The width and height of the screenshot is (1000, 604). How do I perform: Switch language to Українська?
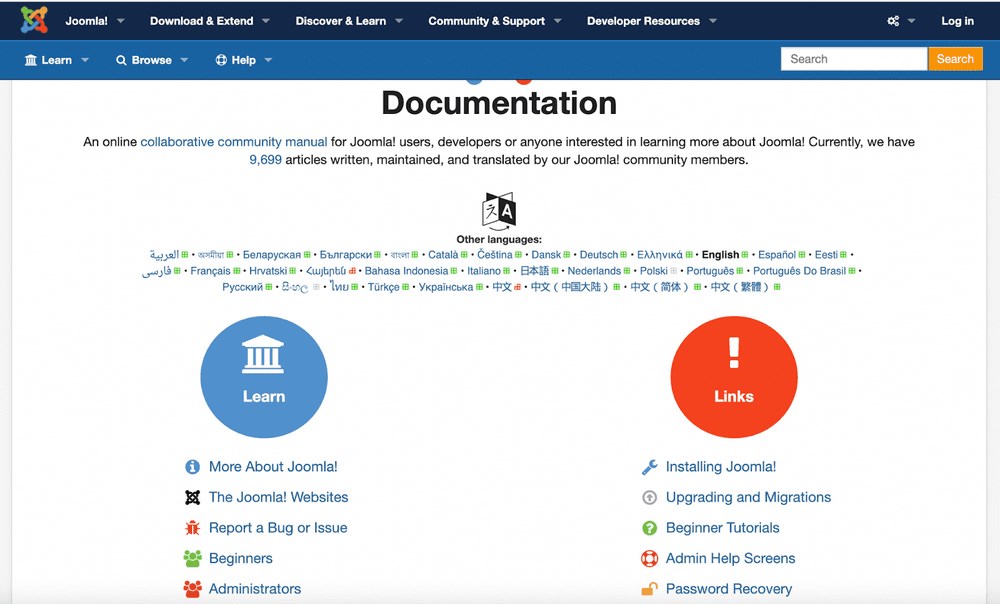coord(446,287)
